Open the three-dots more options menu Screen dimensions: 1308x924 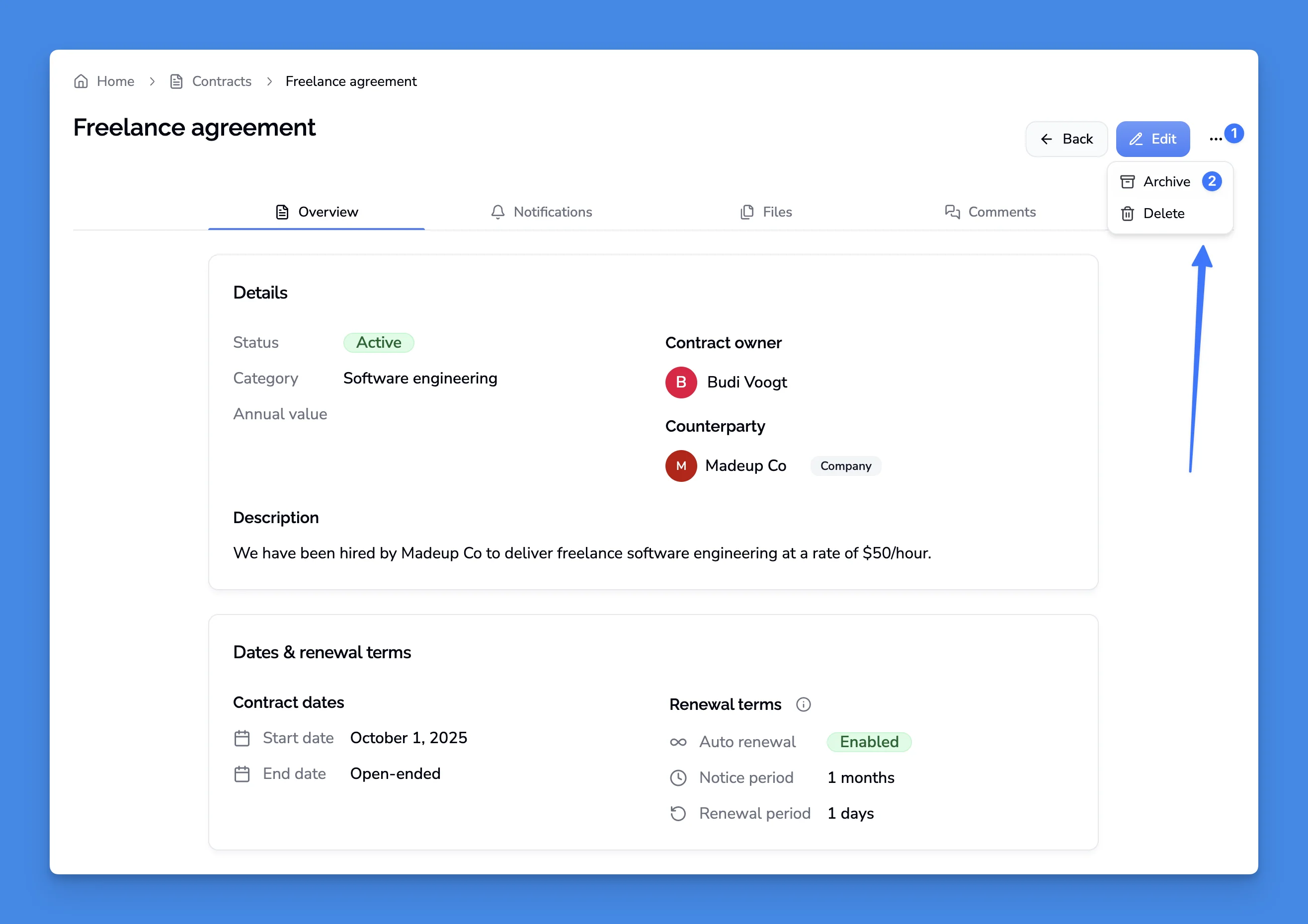[1215, 139]
